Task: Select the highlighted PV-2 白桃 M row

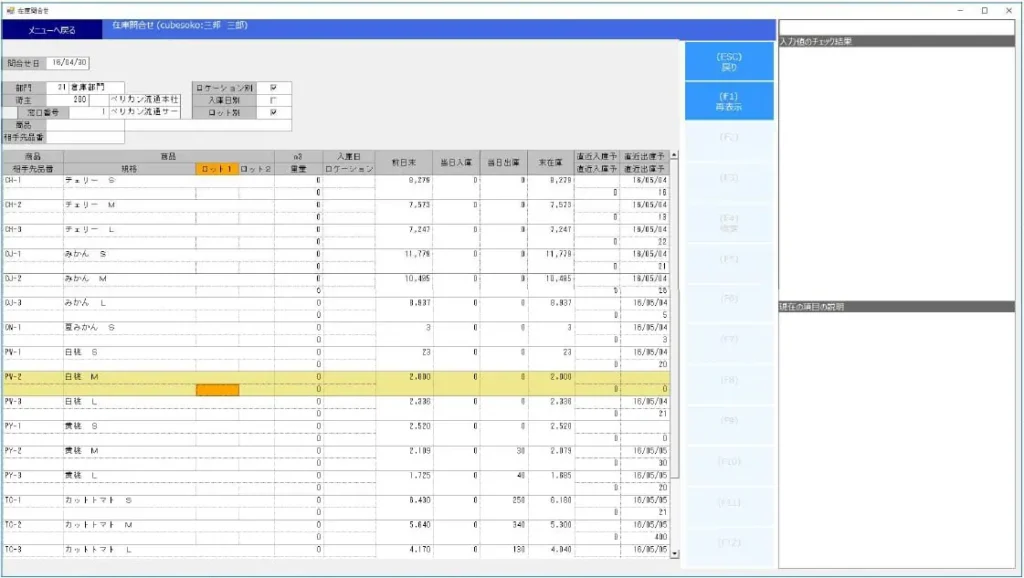Action: tap(130, 376)
